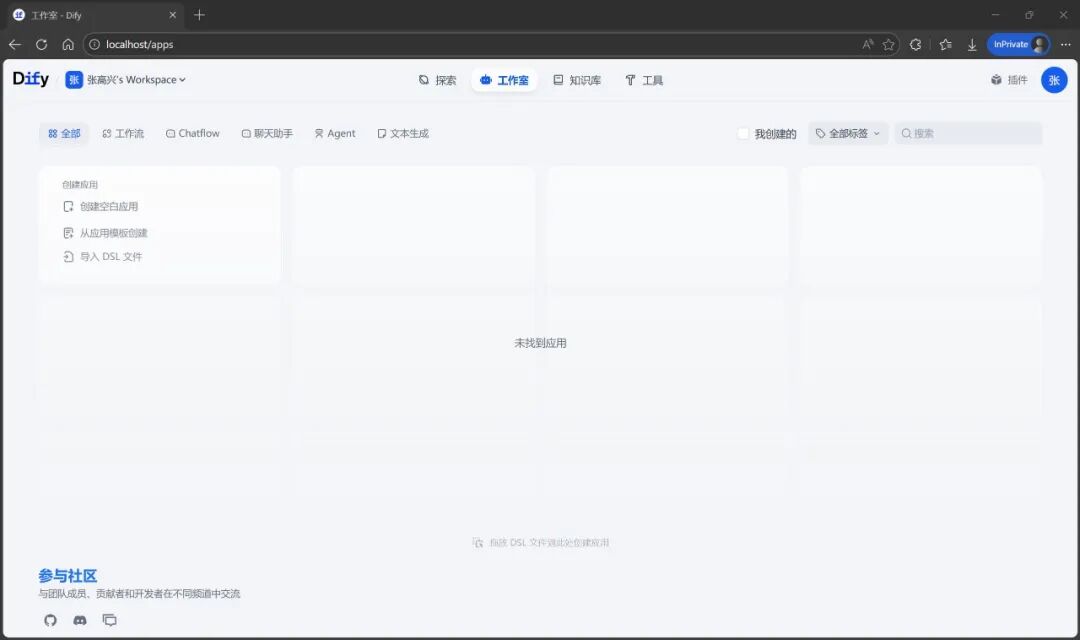Close the 工作室 - Dify tab
The width and height of the screenshot is (1080, 640).
[172, 15]
